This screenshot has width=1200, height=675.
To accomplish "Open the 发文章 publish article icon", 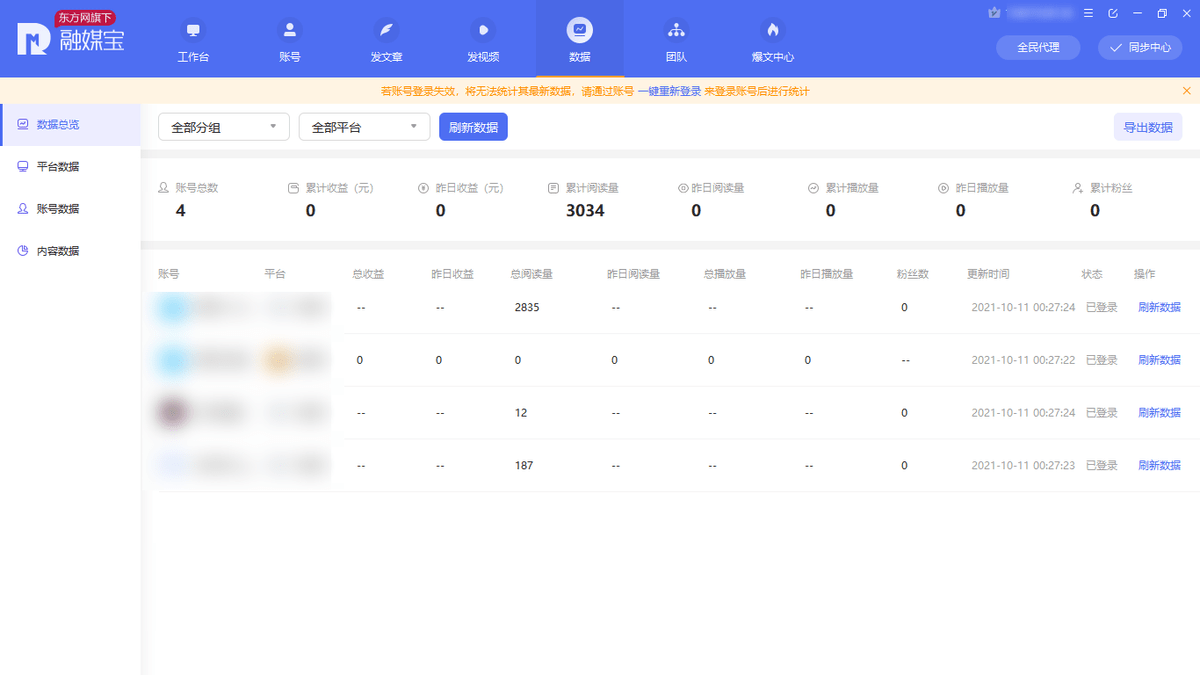I will [386, 30].
